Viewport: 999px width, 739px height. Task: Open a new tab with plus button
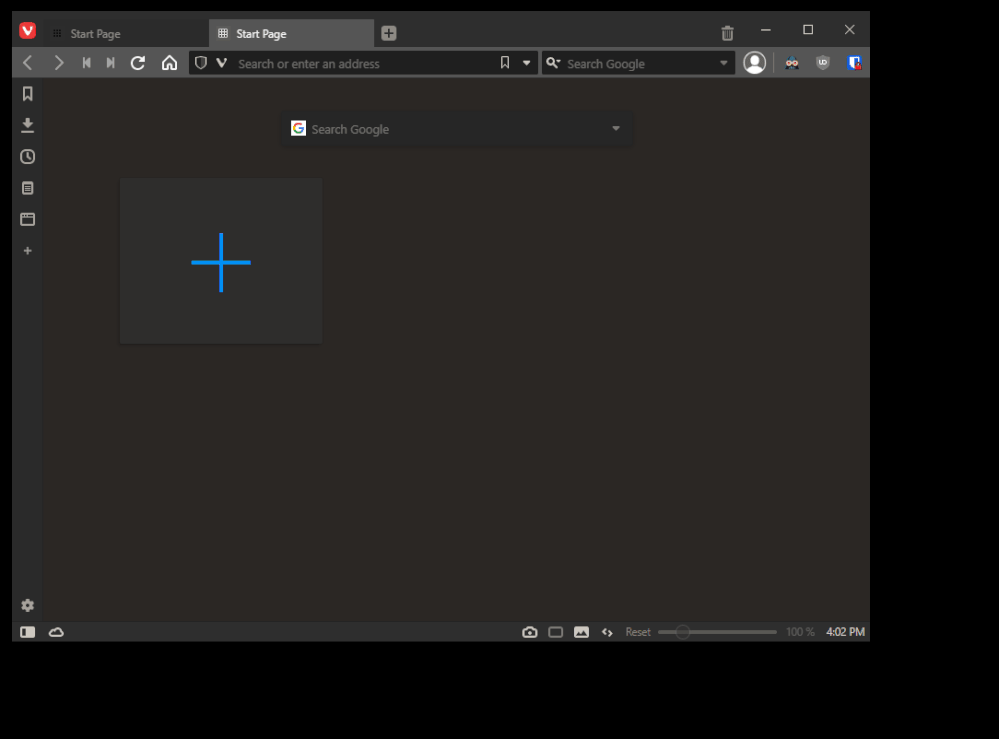point(389,33)
